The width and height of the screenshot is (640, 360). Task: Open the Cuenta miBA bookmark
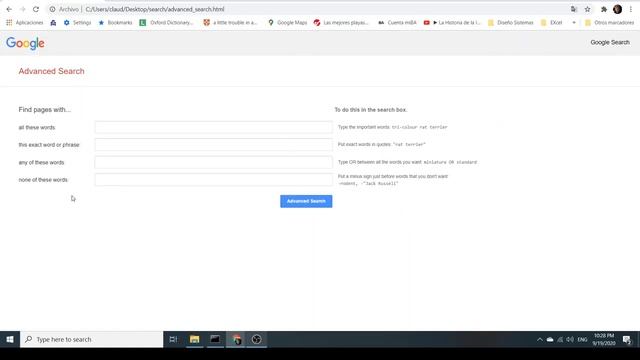pos(397,22)
